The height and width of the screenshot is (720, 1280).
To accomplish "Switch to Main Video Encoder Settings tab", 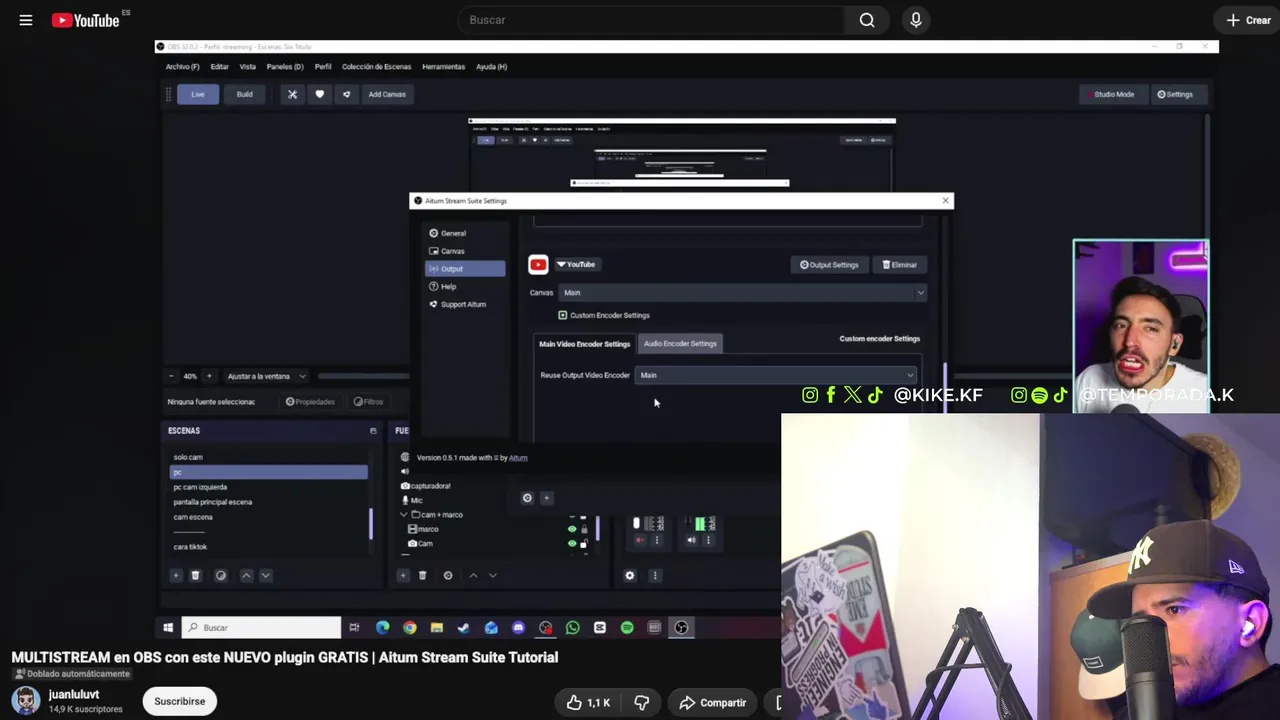I will [585, 344].
